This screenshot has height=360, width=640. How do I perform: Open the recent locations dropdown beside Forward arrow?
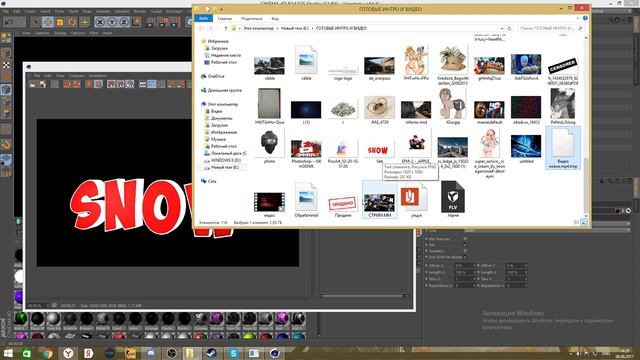(x=218, y=28)
